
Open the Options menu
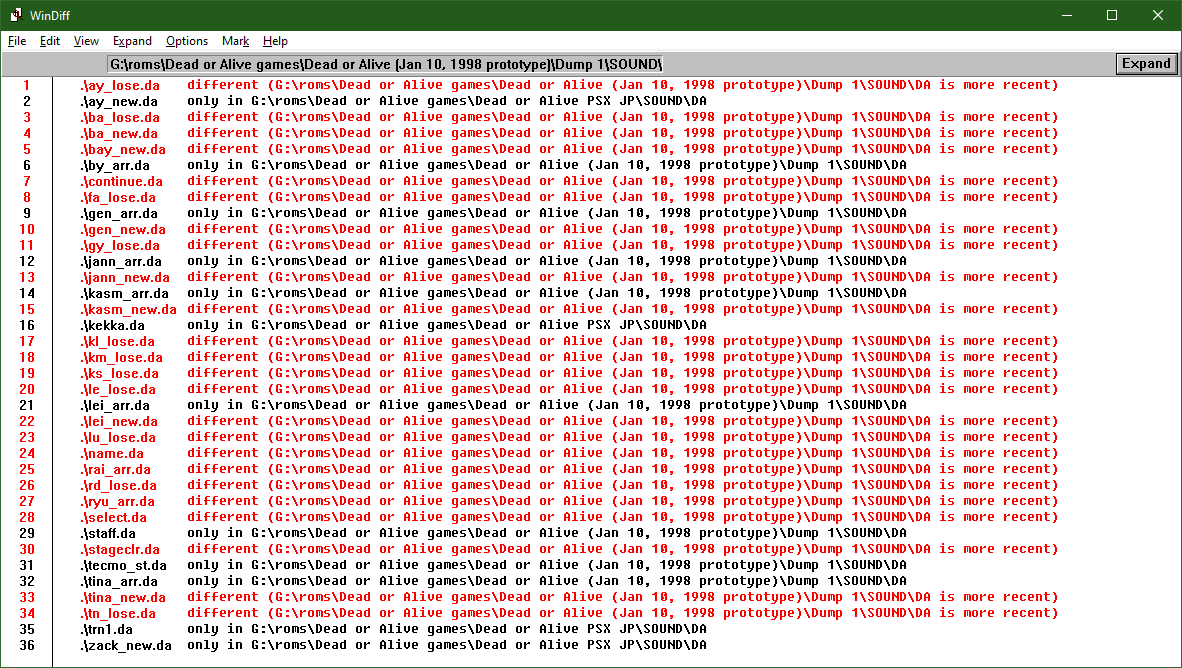[x=186, y=41]
